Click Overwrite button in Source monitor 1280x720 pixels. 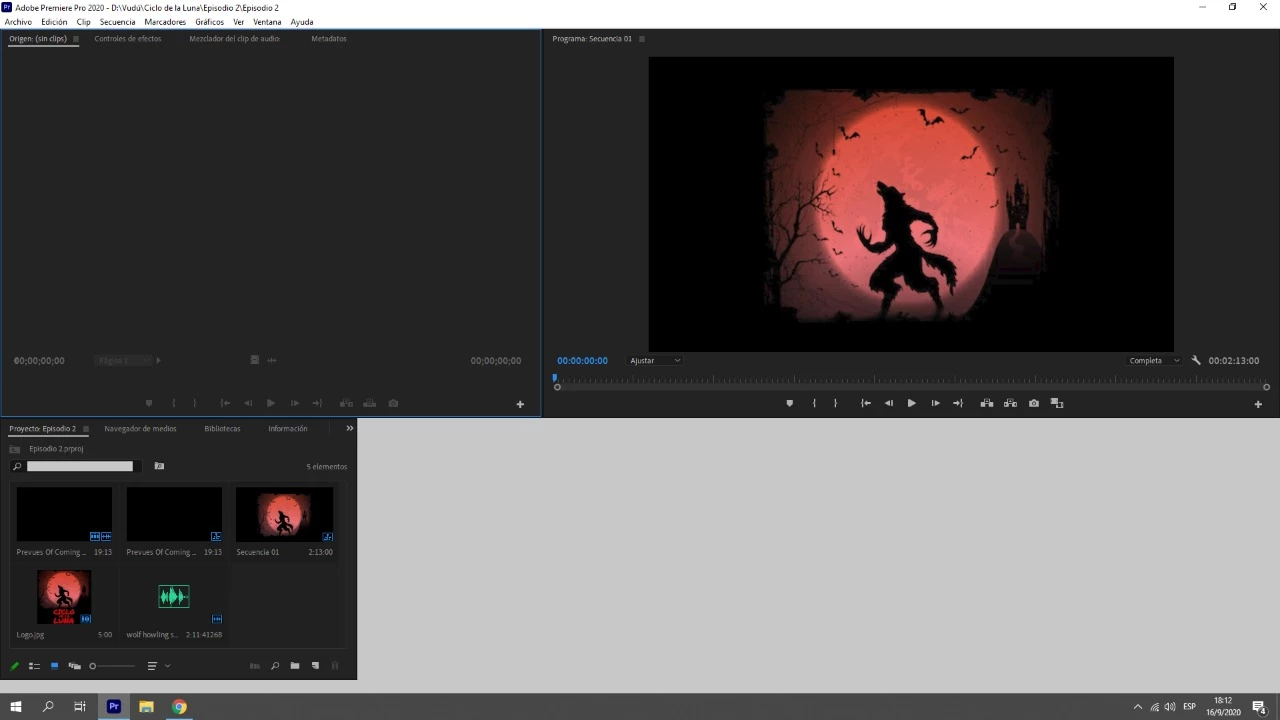tap(369, 403)
